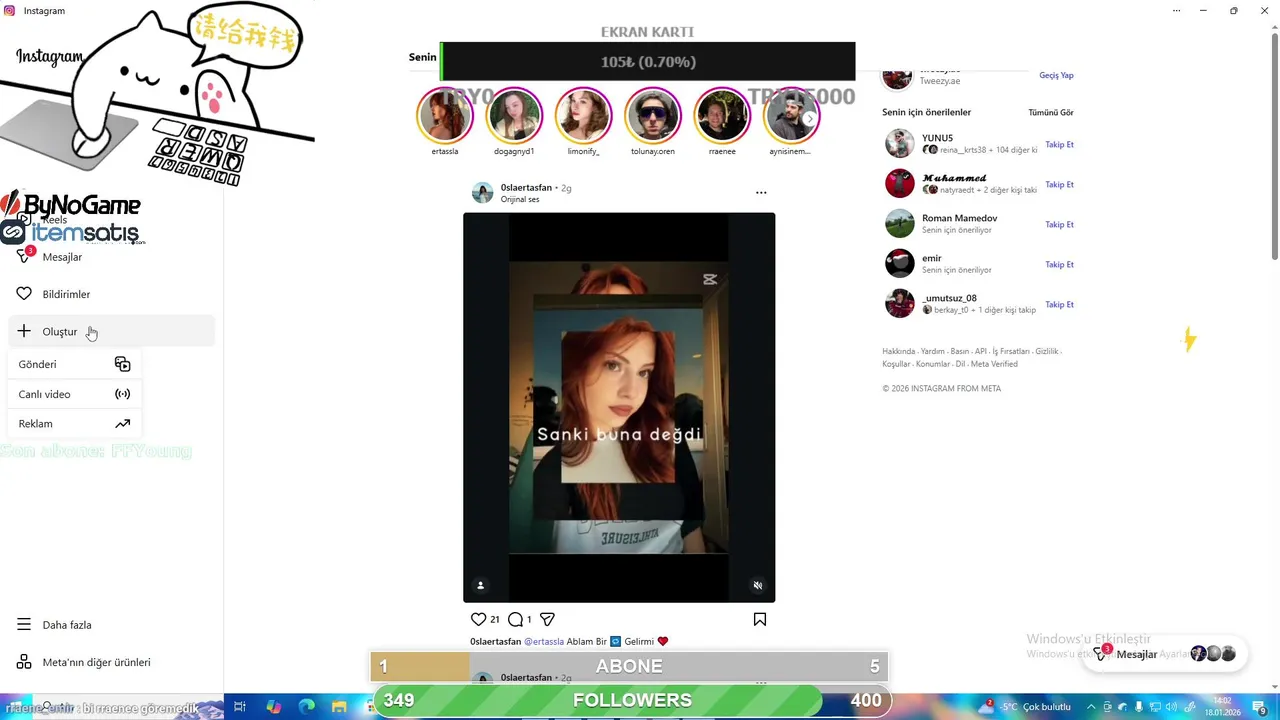Click Geçiş Yap to switch accounts
The image size is (1280, 720).
[1056, 75]
